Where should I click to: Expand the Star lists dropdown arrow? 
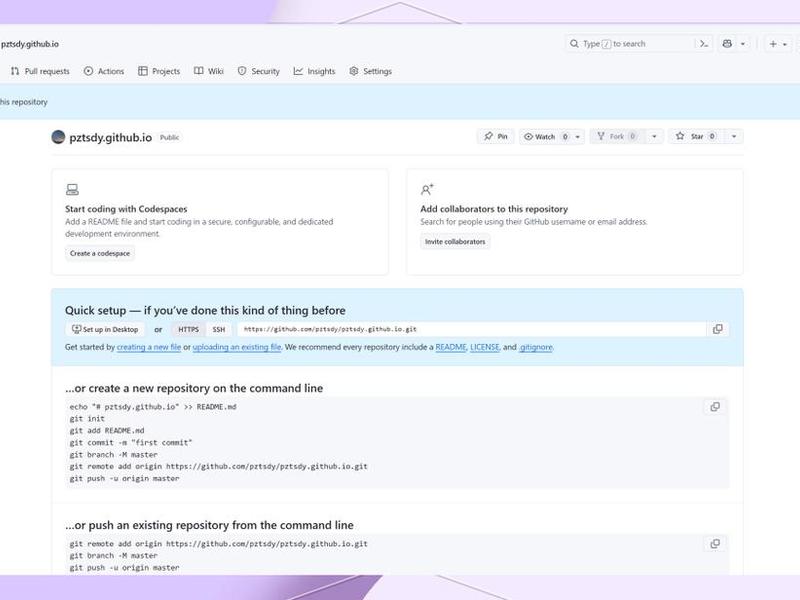point(734,136)
